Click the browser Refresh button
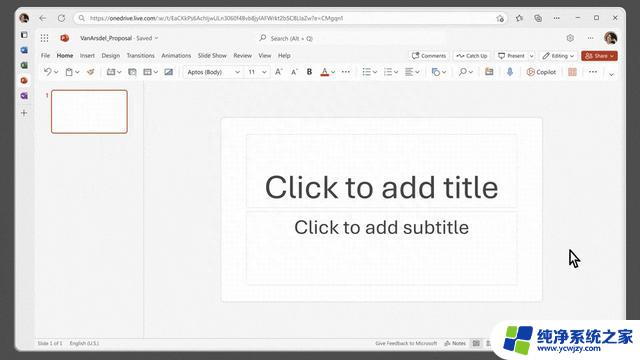This screenshot has width=640, height=360. click(61, 18)
